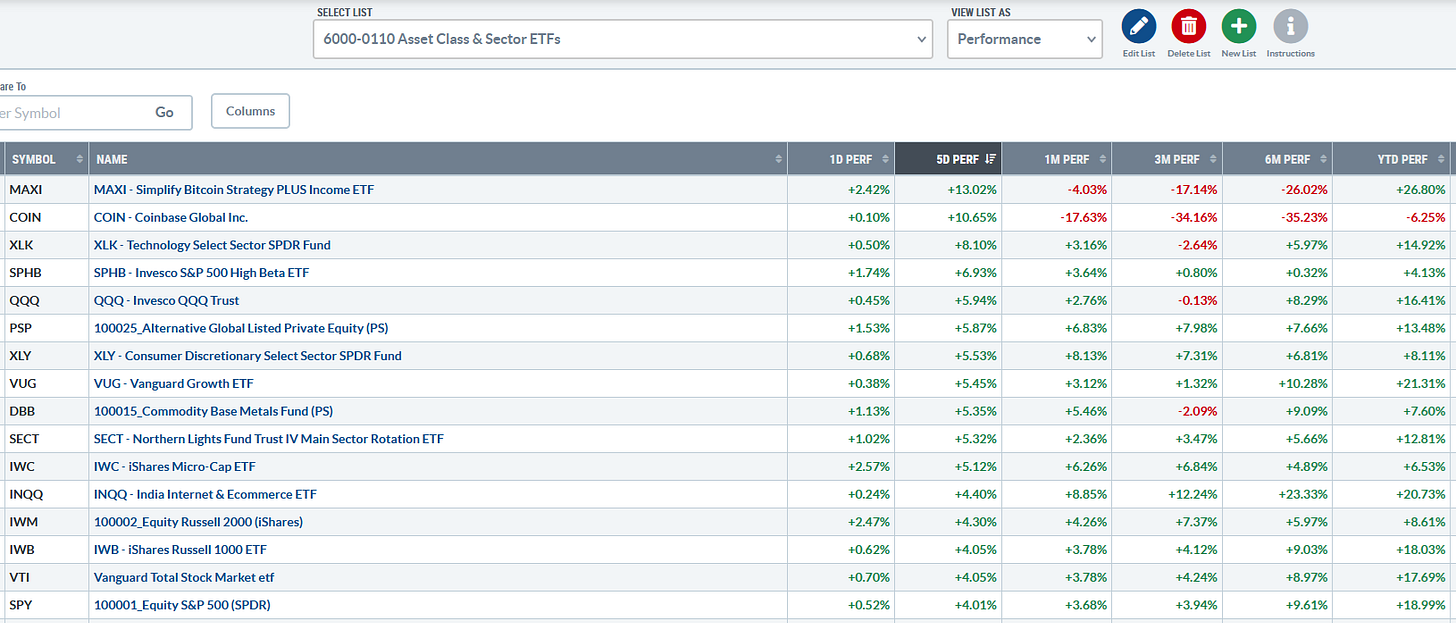
Task: Select the Edit List pencil icon
Action: click(x=1138, y=27)
